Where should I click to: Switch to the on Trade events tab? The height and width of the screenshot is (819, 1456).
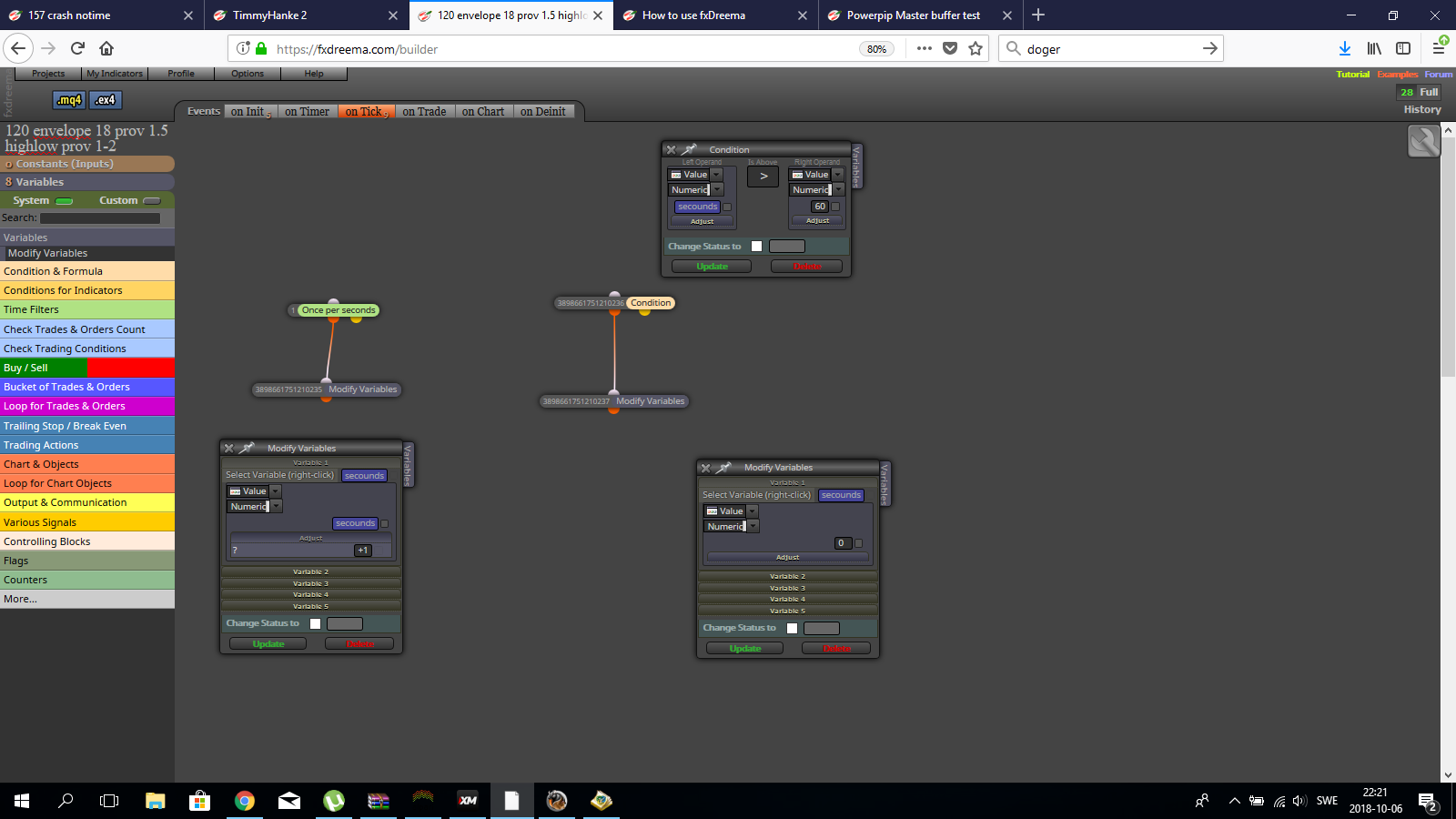424,111
